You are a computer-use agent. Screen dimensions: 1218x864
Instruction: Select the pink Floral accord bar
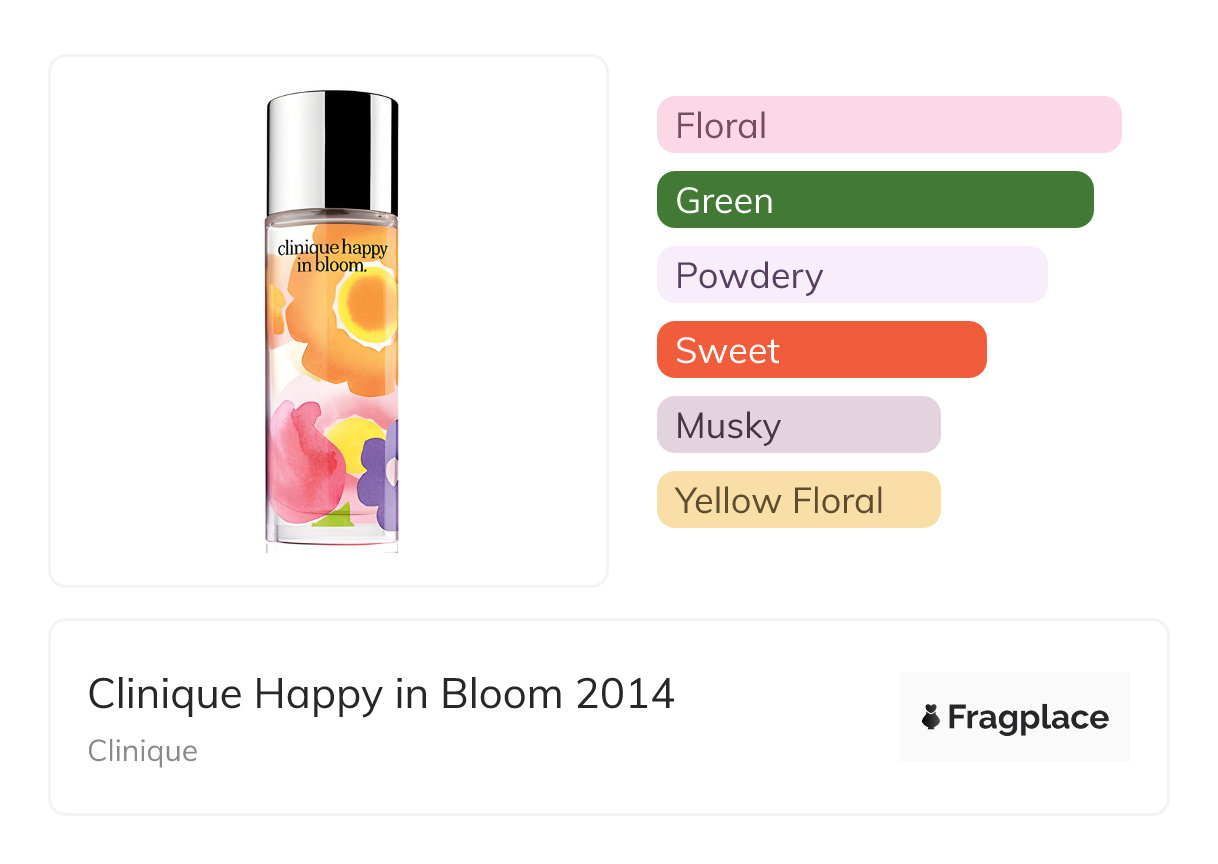pos(888,125)
